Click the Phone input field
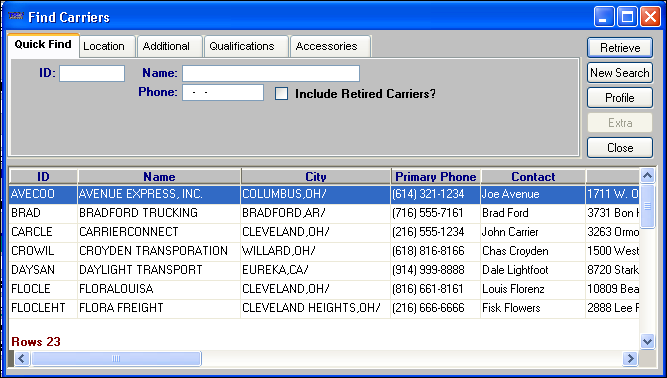 point(223,93)
